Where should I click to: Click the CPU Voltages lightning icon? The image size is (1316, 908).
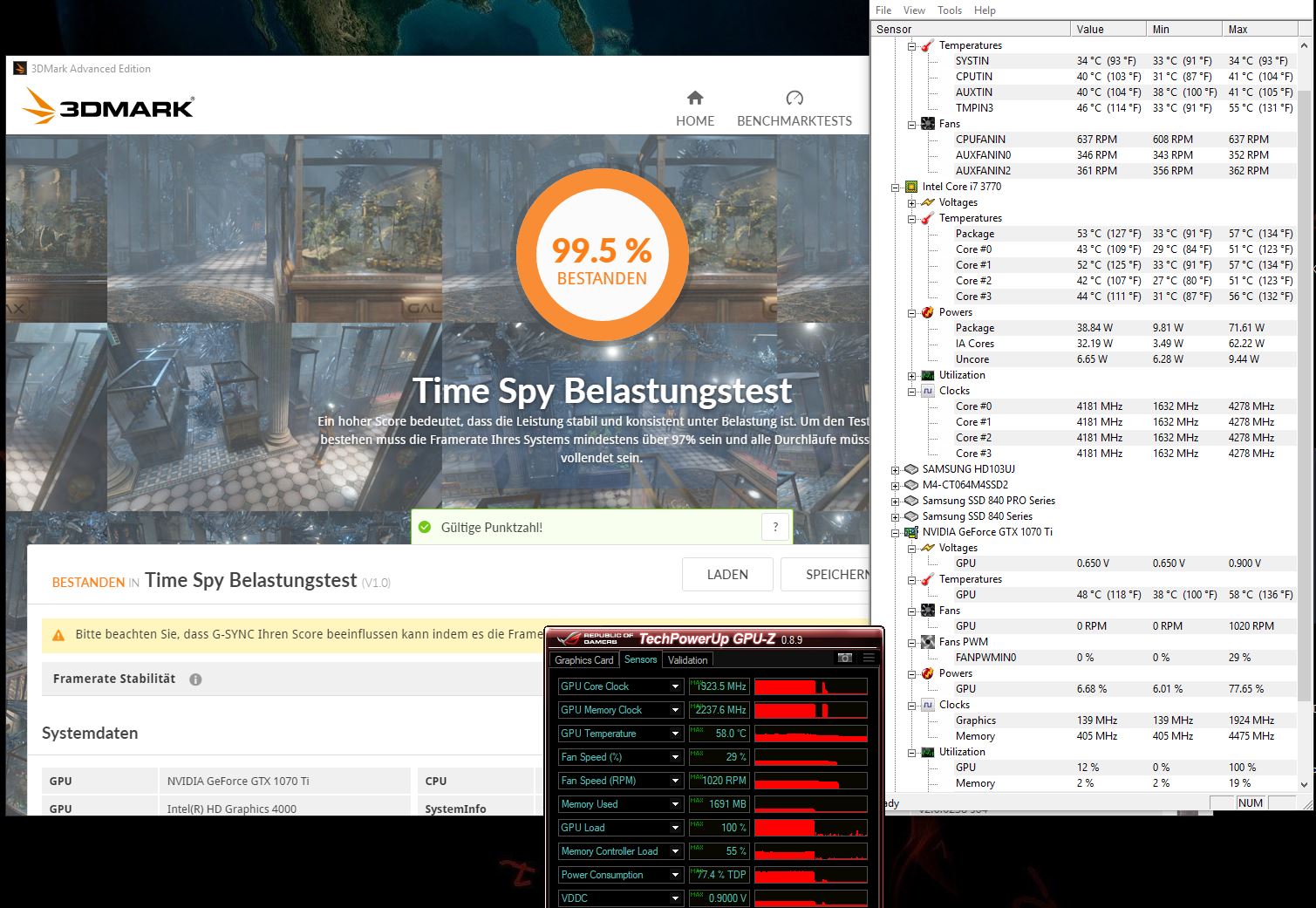click(x=928, y=202)
